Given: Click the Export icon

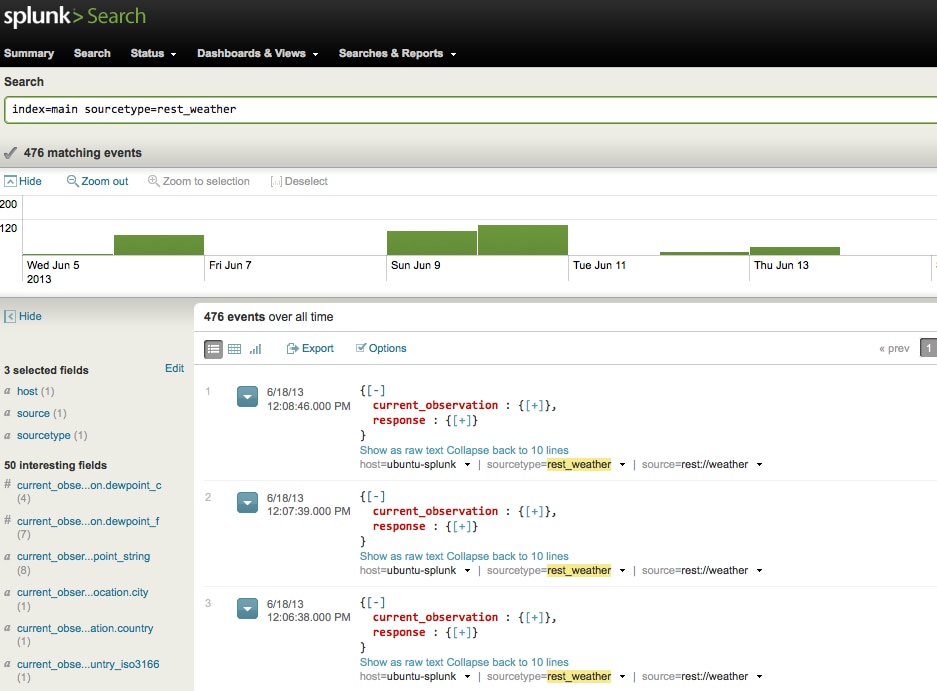Looking at the screenshot, I should tap(293, 348).
